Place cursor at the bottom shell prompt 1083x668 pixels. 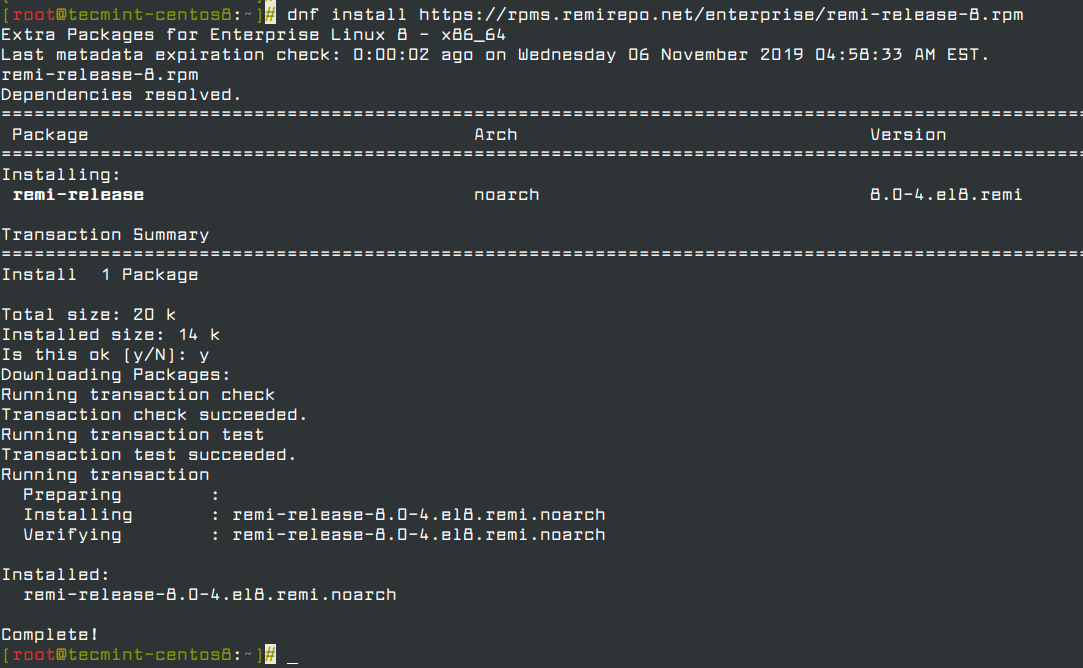[292, 655]
